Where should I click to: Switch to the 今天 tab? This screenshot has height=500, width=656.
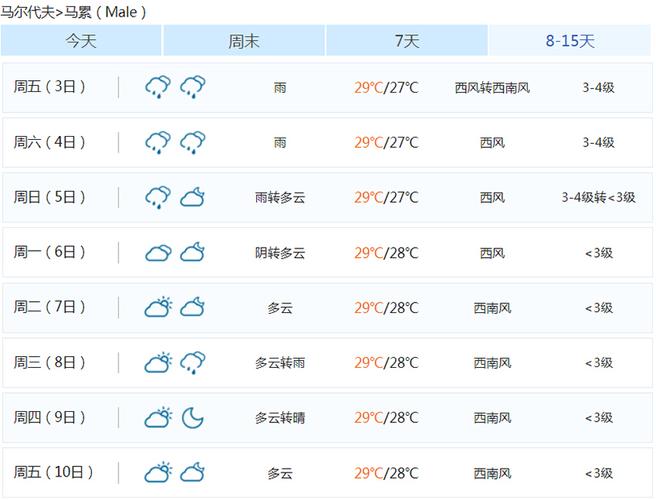[81, 41]
